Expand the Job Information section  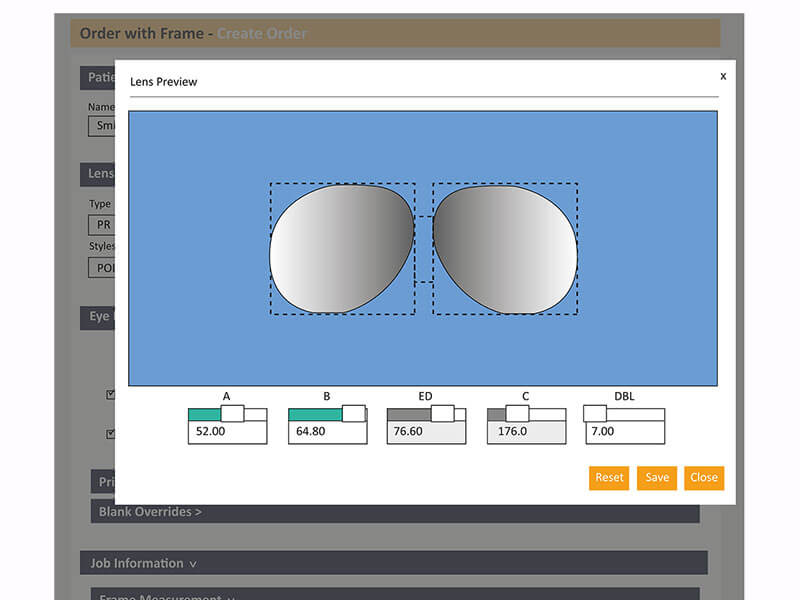coord(142,563)
